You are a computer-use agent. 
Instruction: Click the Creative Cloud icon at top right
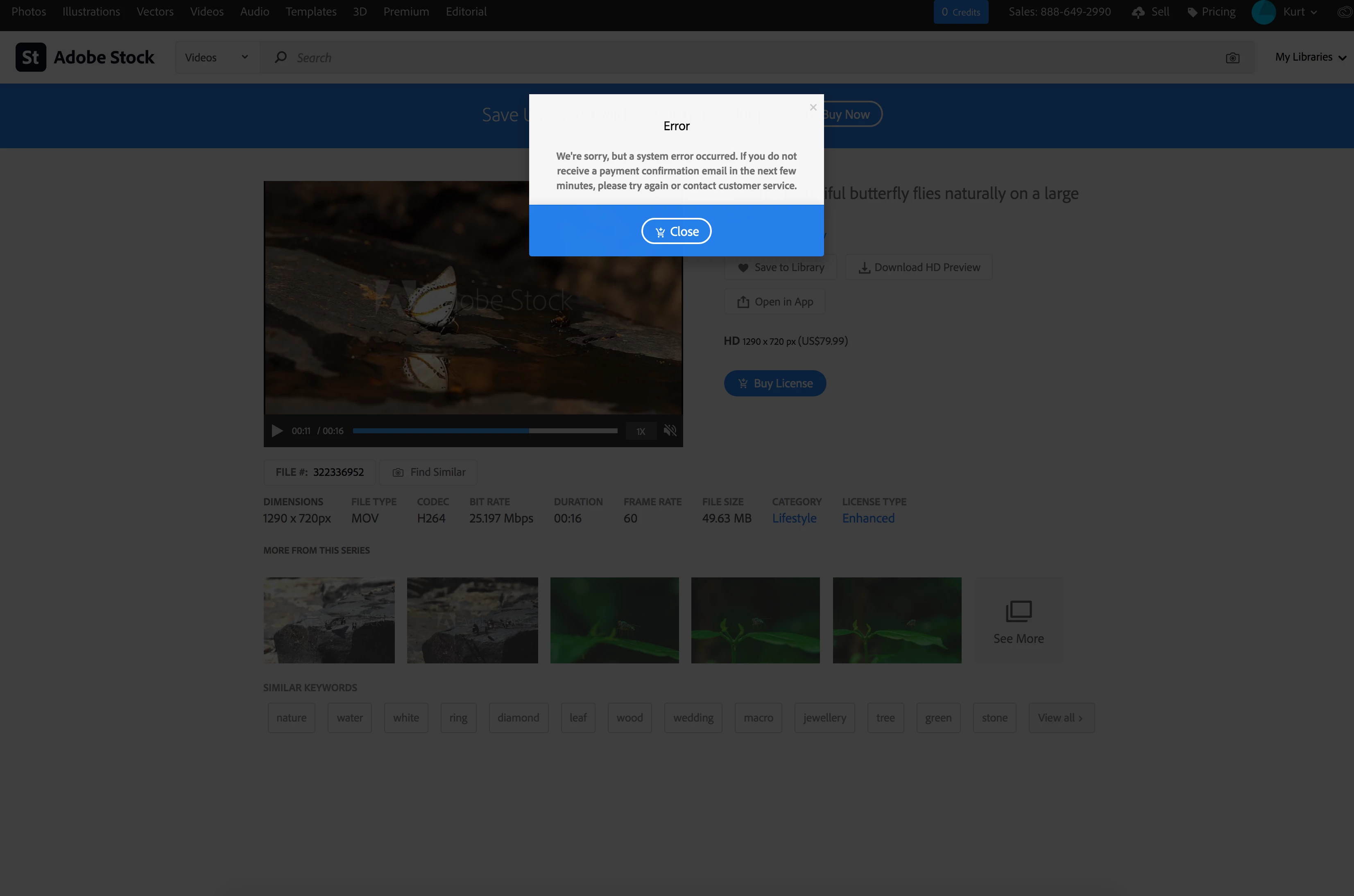(x=1345, y=12)
